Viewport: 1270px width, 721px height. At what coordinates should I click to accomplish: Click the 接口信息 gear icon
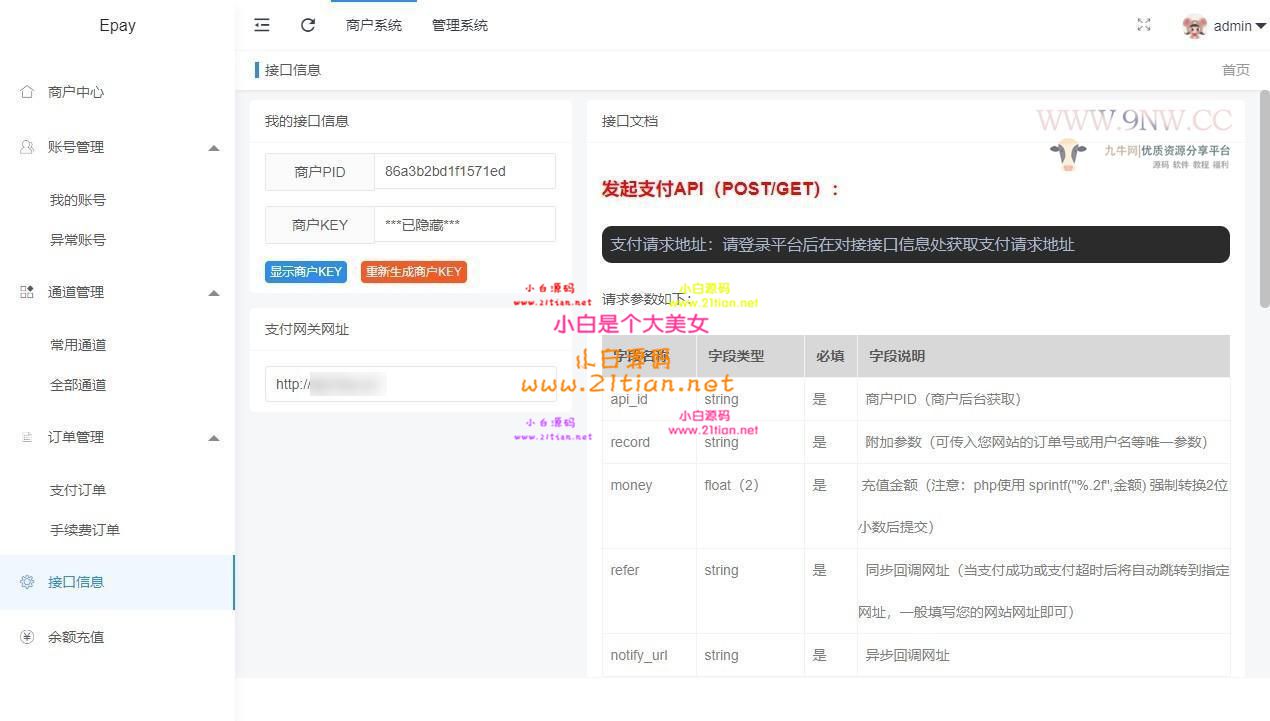(x=27, y=582)
